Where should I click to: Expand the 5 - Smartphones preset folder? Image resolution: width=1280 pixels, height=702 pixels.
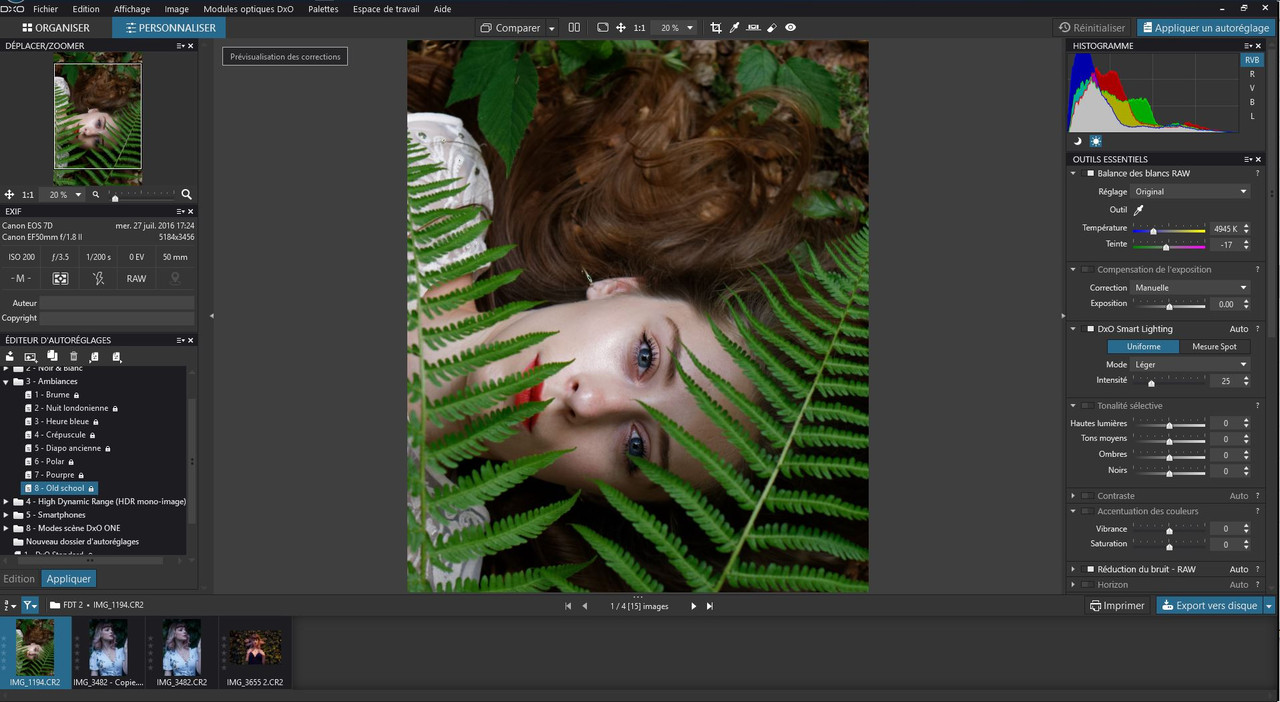coord(6,515)
